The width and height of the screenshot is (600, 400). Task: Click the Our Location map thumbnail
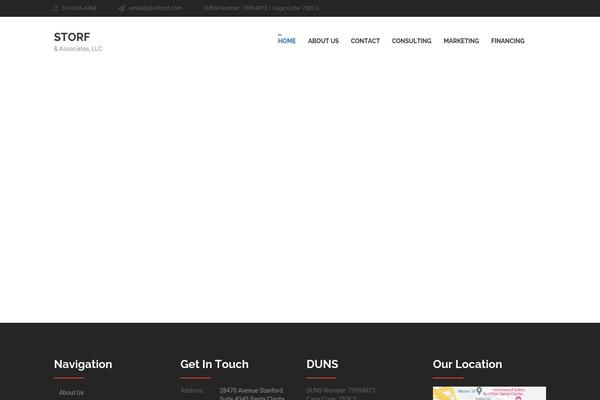point(489,393)
